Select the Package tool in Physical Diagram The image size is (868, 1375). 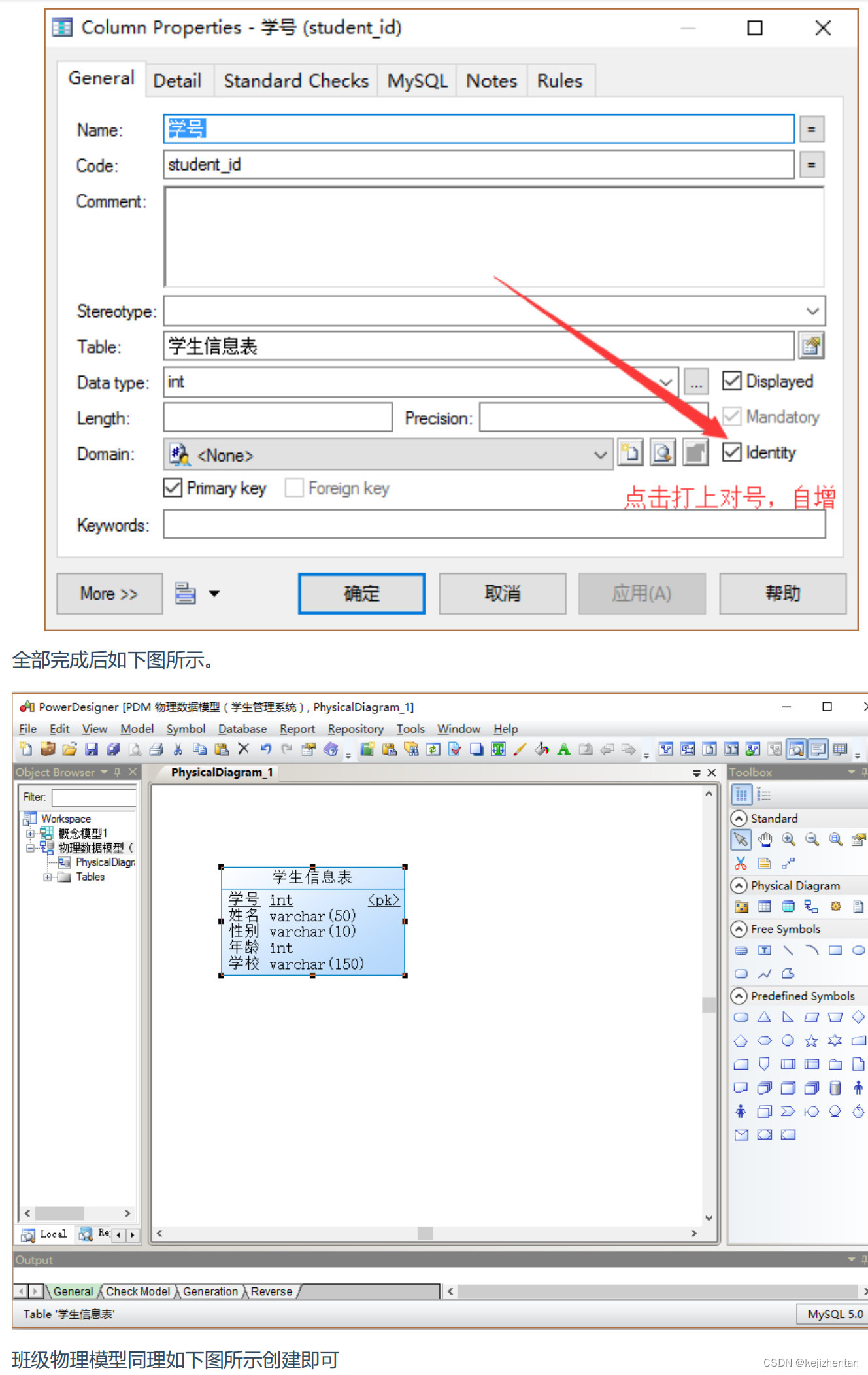click(x=741, y=906)
